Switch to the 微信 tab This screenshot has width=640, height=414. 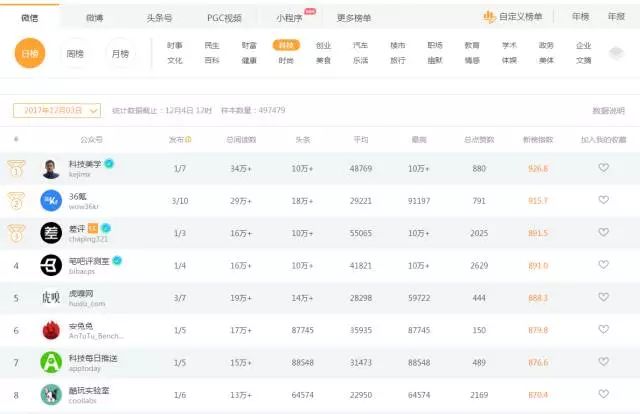click(x=30, y=18)
